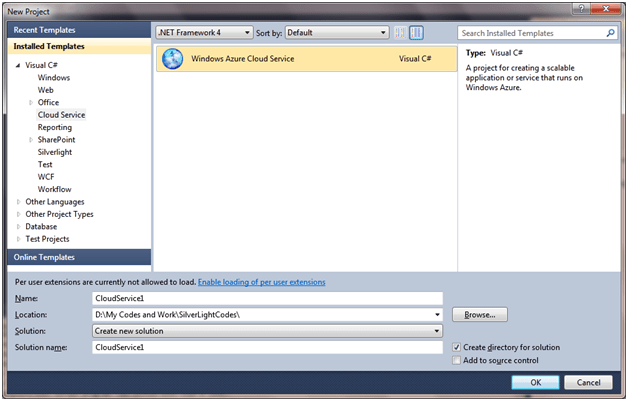Switch to small icons view

(401, 32)
